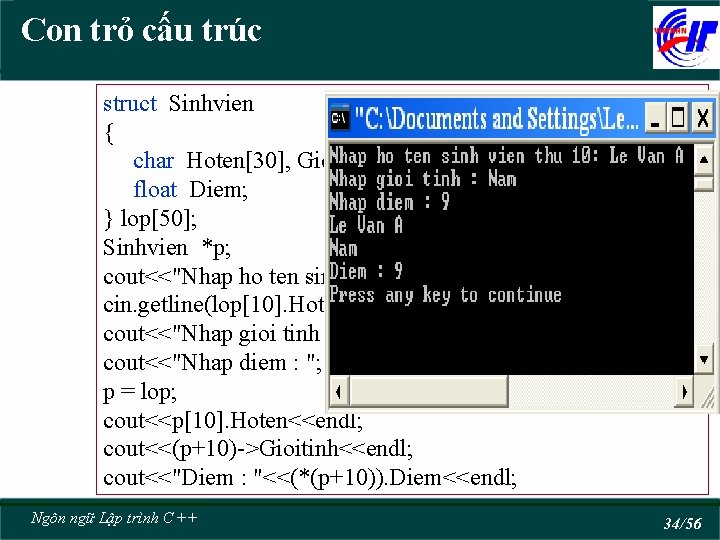This screenshot has height=540, width=720.
Task: Click the logo in the slide corner
Action: coord(686,38)
